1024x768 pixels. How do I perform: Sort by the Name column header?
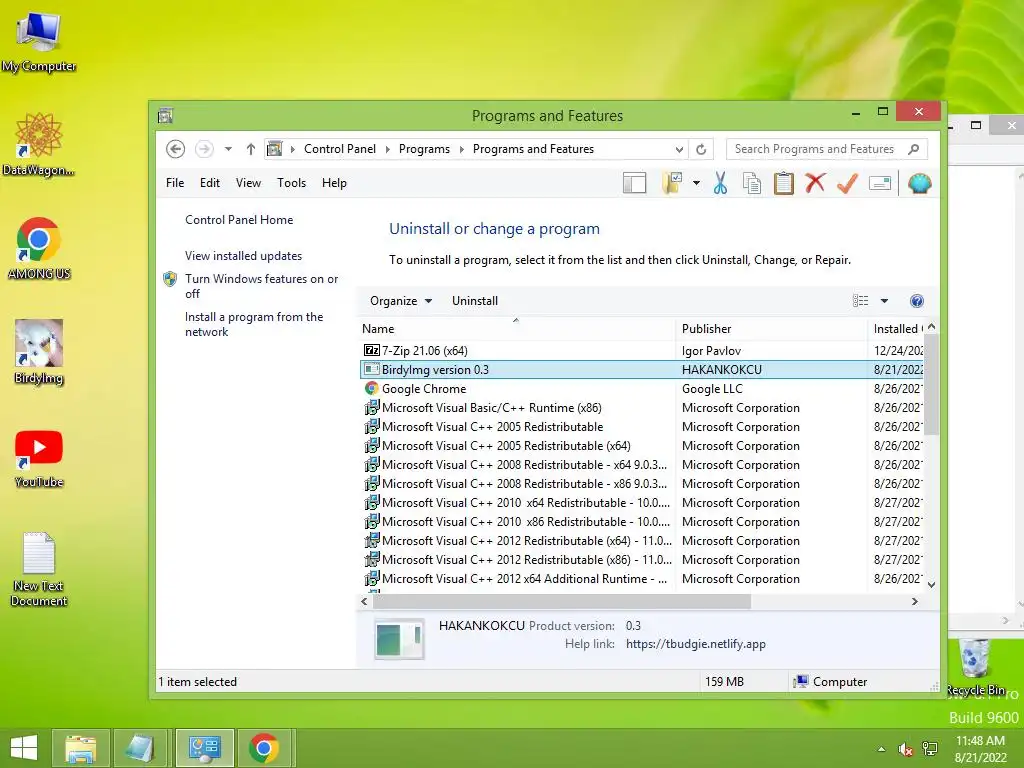[516, 329]
